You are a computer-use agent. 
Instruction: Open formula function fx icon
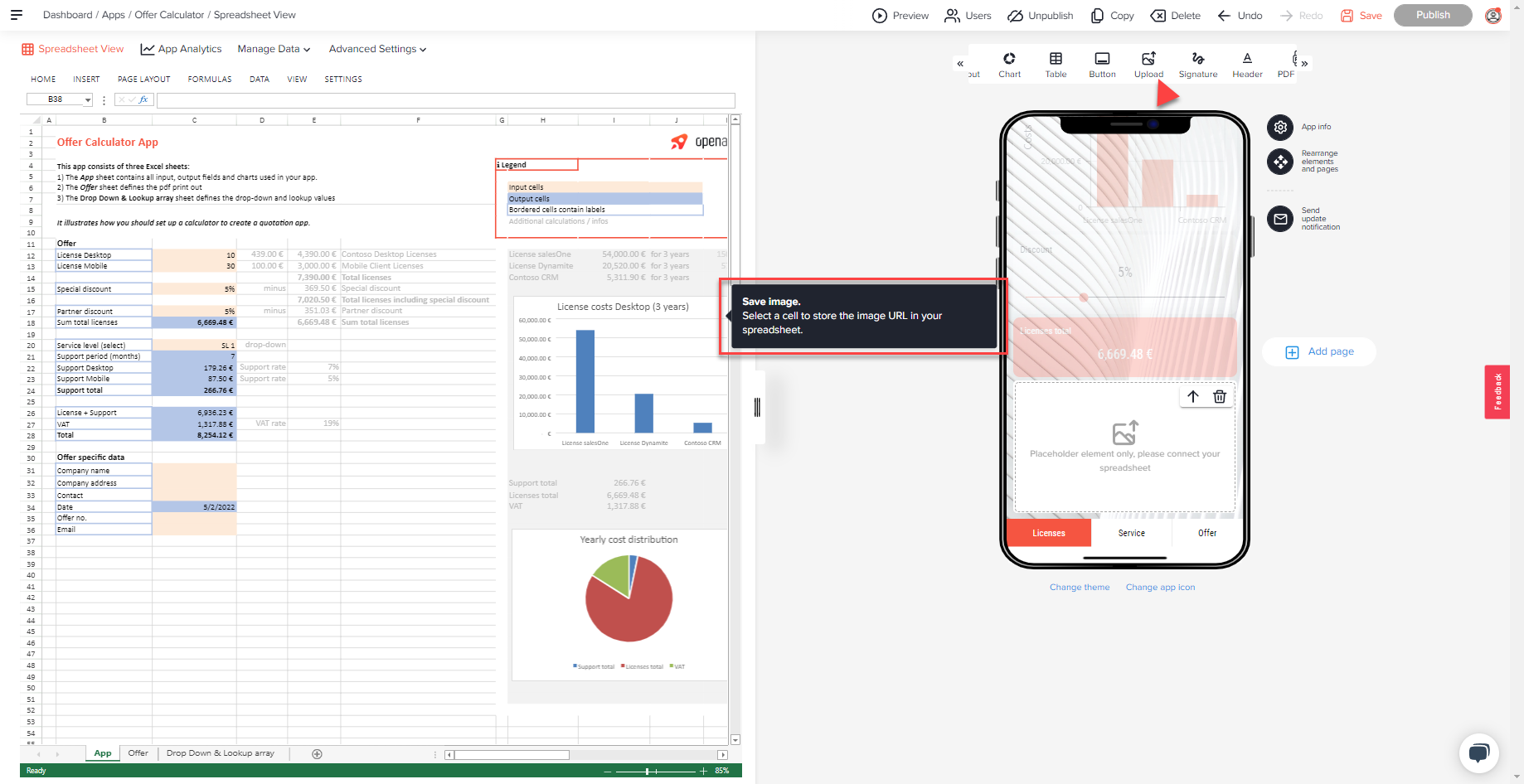pos(143,99)
